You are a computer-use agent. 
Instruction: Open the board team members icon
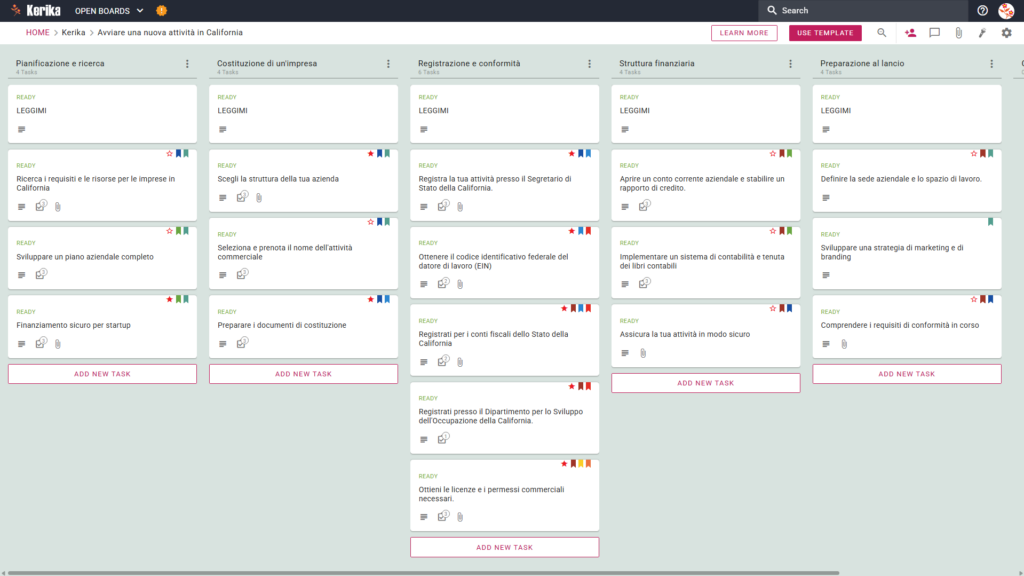pyautogui.click(x=910, y=33)
